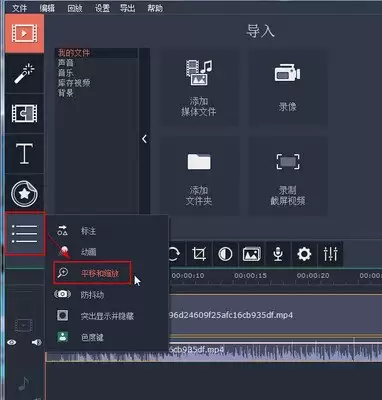Open the More tools list icon
Viewport: 382px width, 400px height.
[25, 234]
